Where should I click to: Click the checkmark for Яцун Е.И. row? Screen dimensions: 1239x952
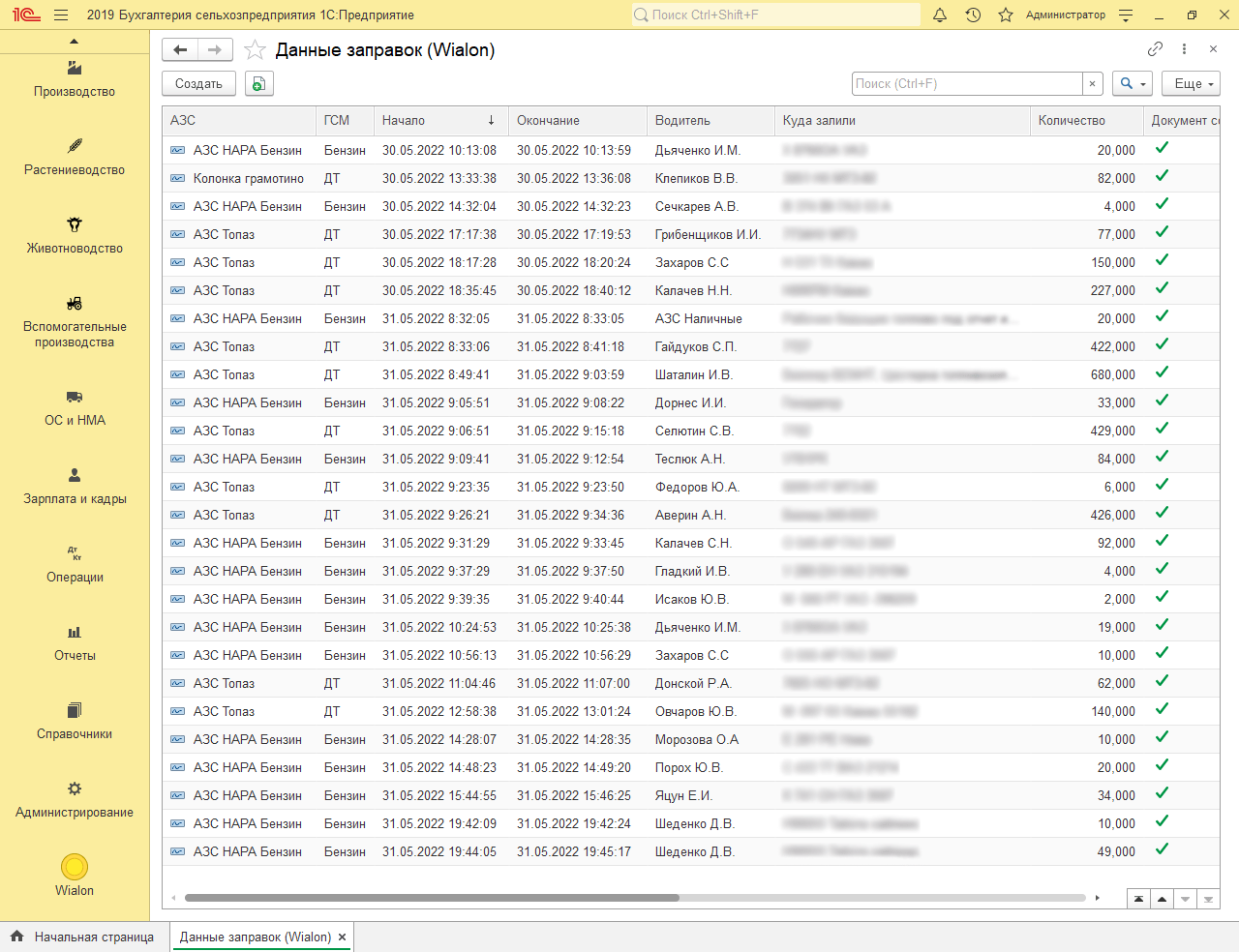tap(1162, 793)
